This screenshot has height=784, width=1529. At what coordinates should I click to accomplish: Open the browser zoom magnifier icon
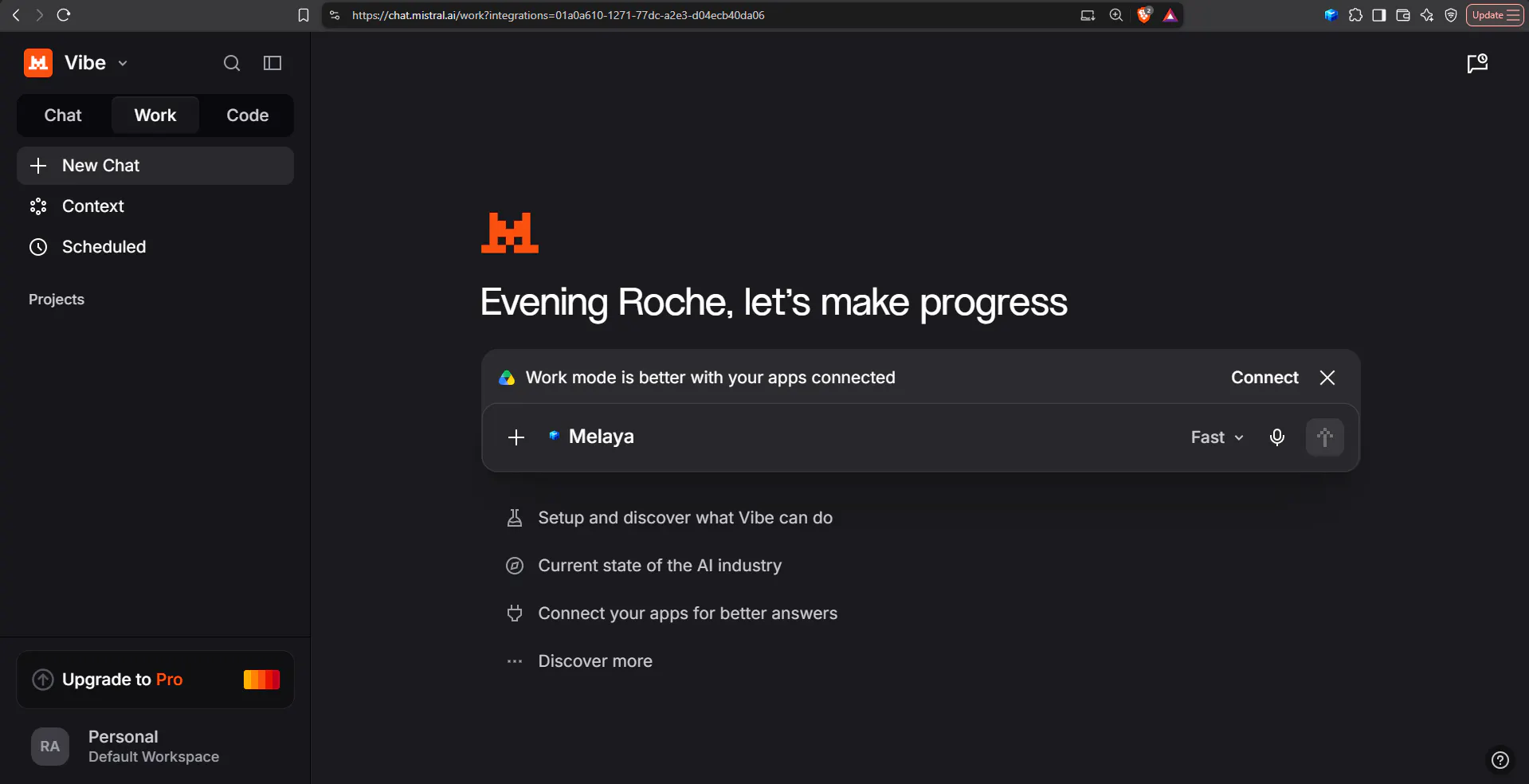coord(1116,15)
